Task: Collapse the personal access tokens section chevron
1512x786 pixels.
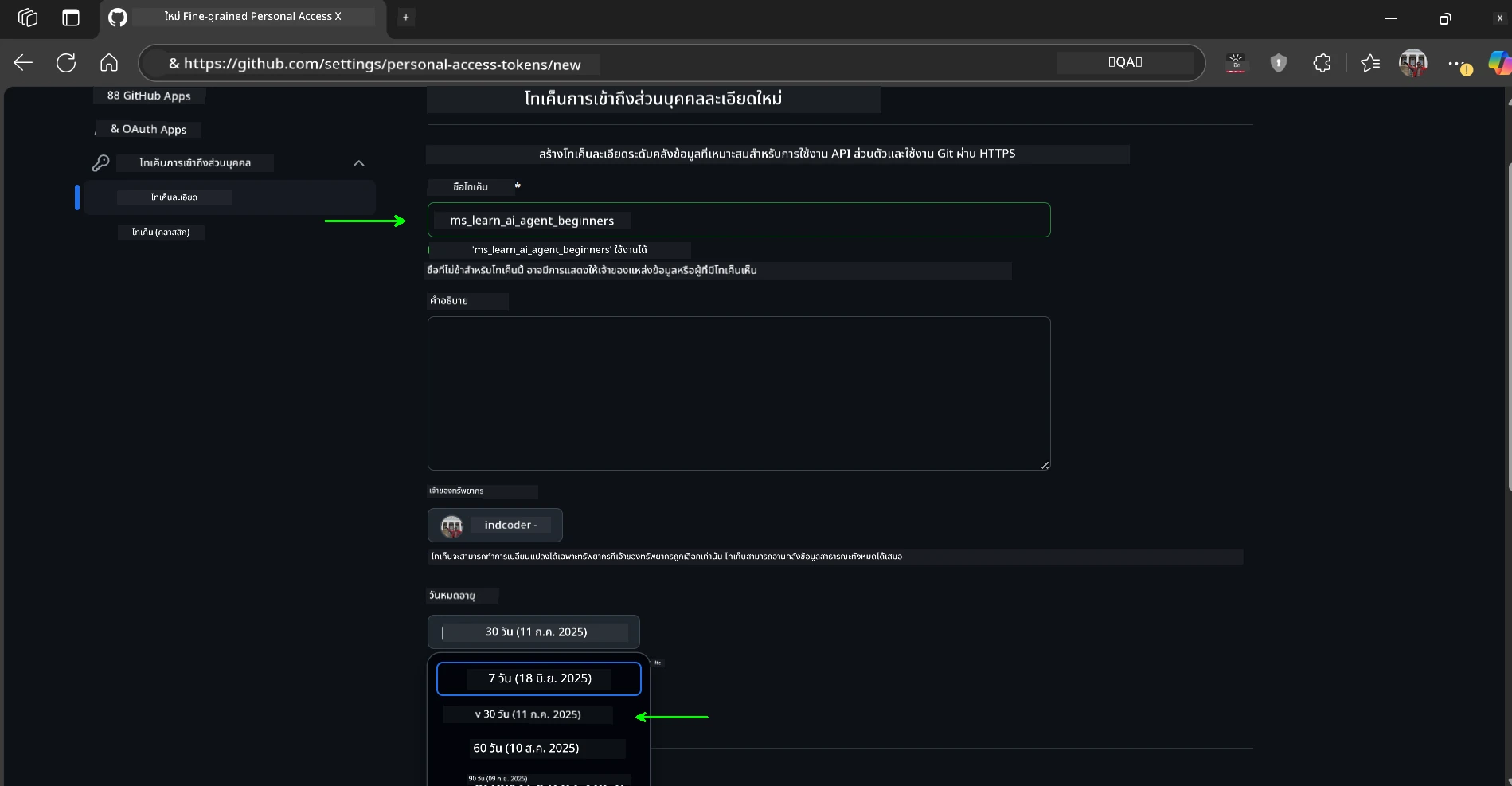Action: [x=358, y=163]
